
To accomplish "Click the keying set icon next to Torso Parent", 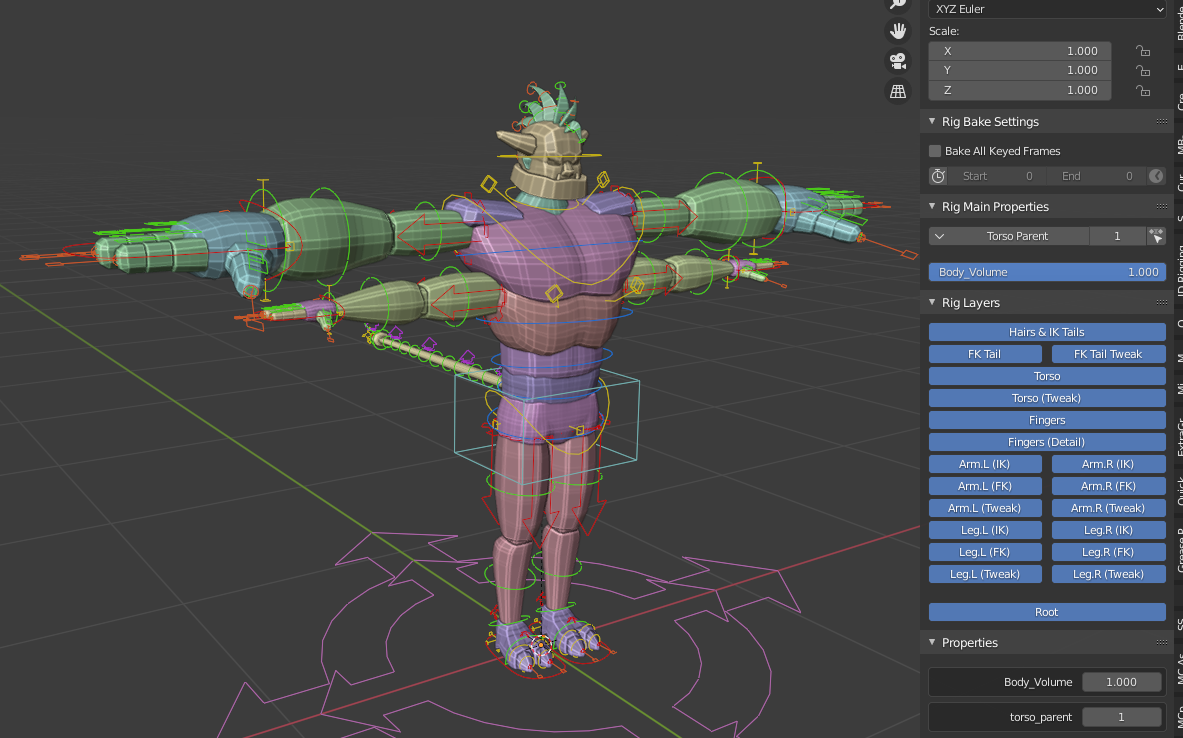I will click(1156, 235).
